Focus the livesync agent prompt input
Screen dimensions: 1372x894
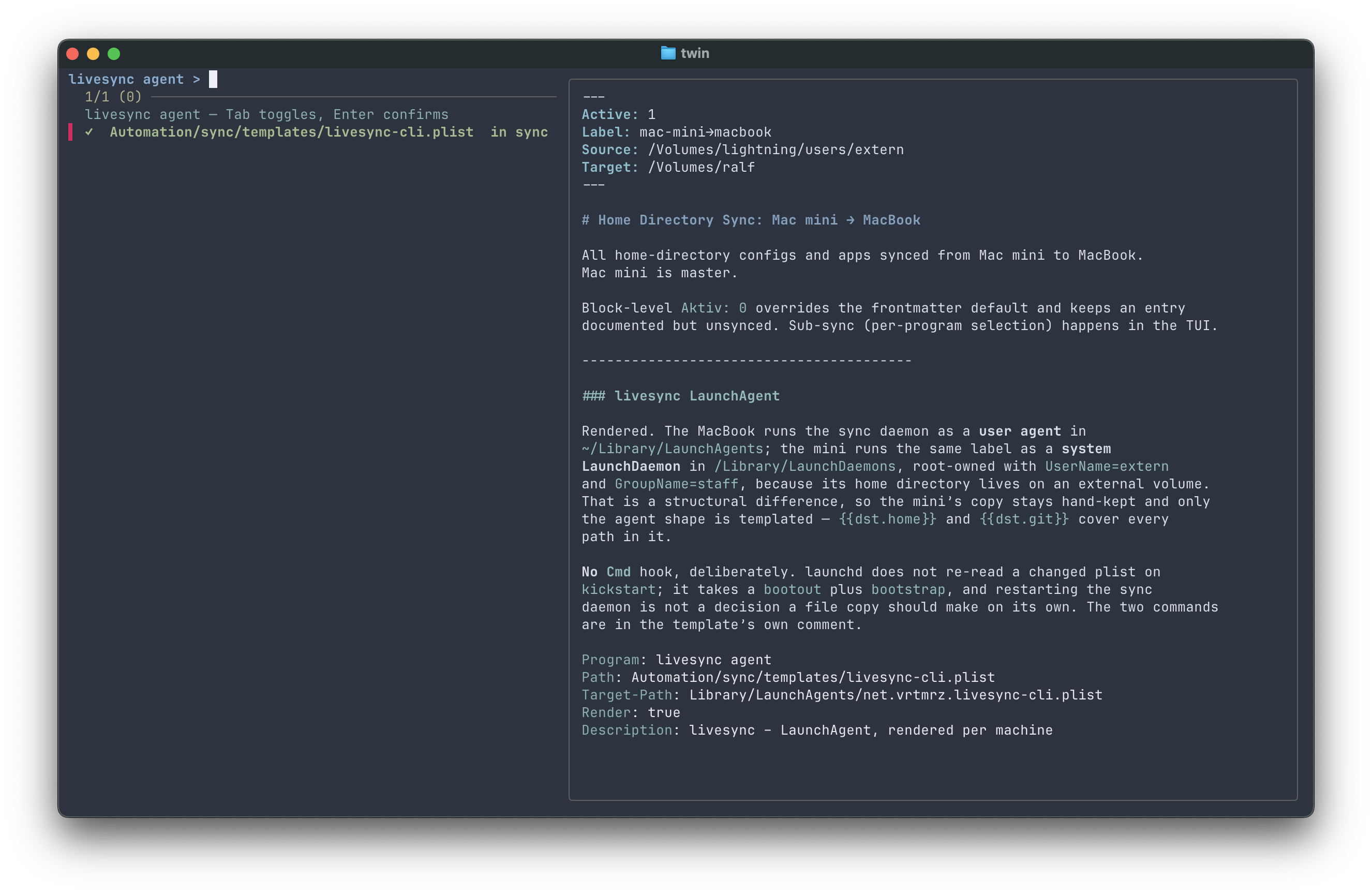(213, 79)
